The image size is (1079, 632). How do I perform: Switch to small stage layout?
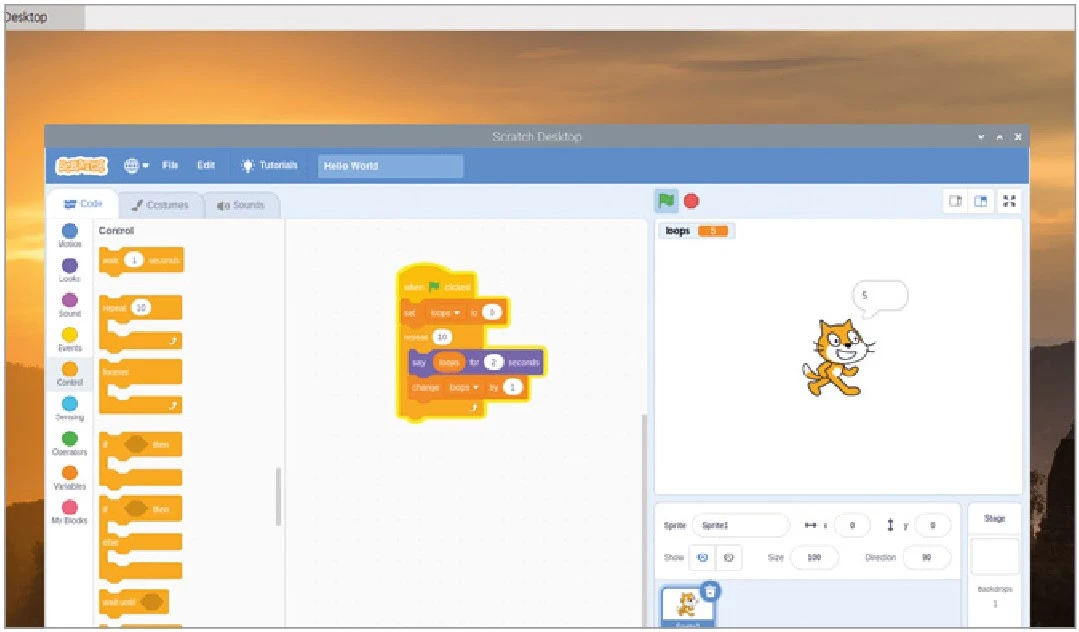click(955, 201)
